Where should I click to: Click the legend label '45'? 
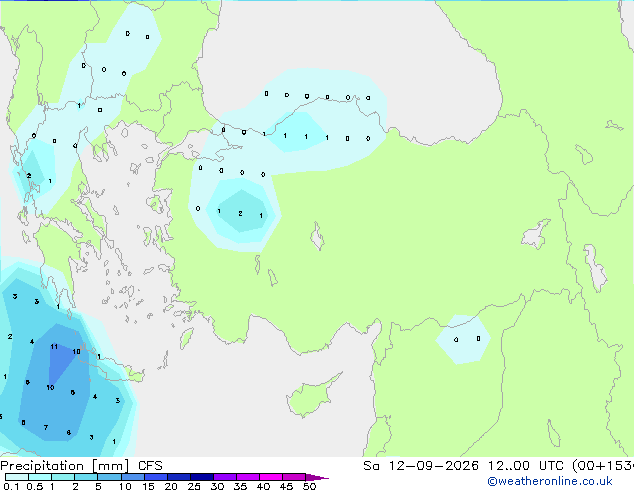coord(286,486)
